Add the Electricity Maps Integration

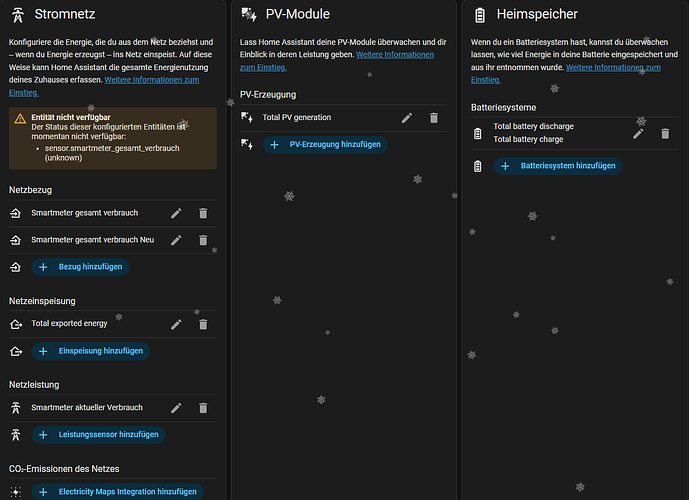117,492
